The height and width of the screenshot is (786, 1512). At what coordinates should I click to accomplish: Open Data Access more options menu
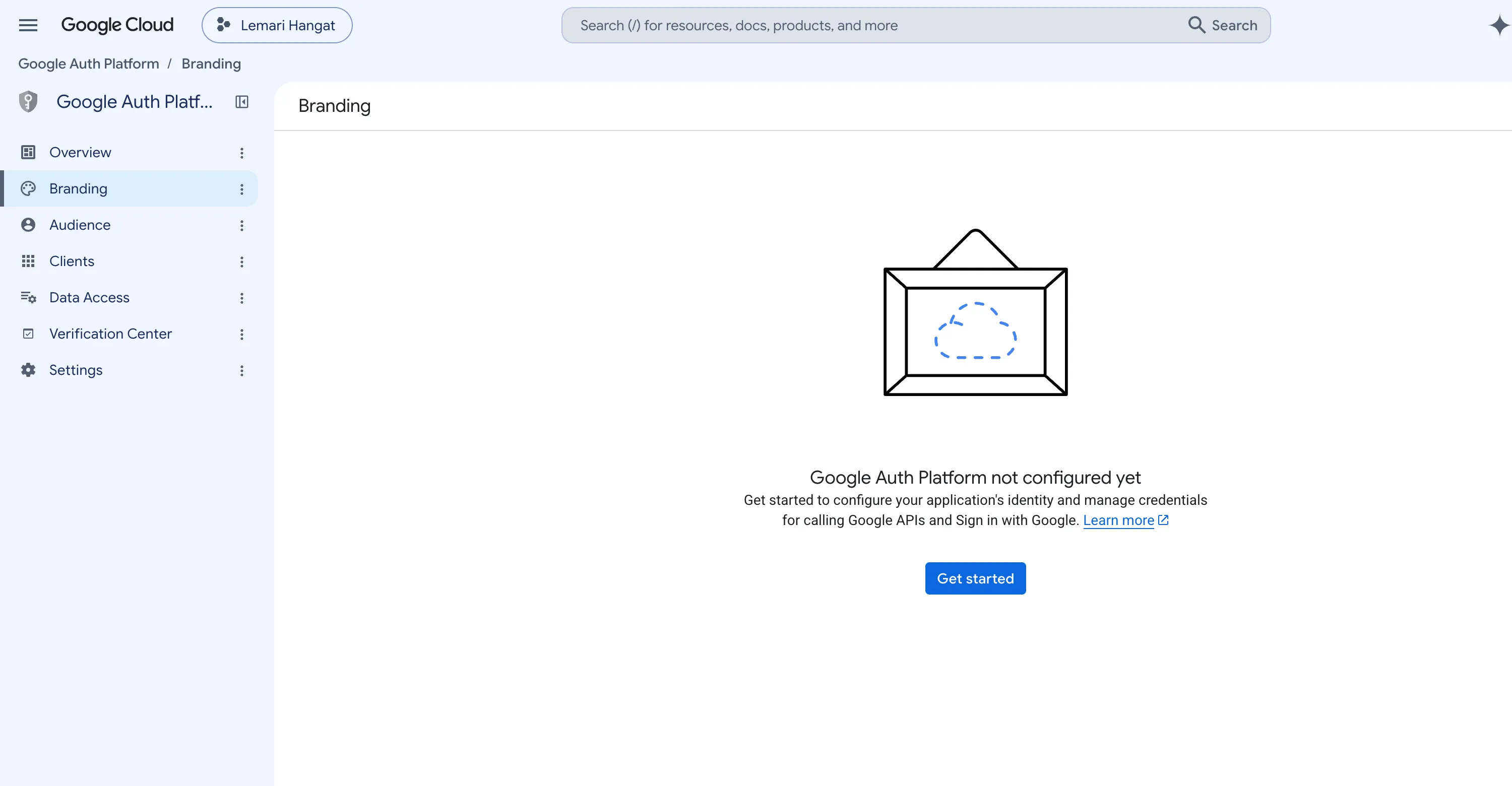[242, 299]
